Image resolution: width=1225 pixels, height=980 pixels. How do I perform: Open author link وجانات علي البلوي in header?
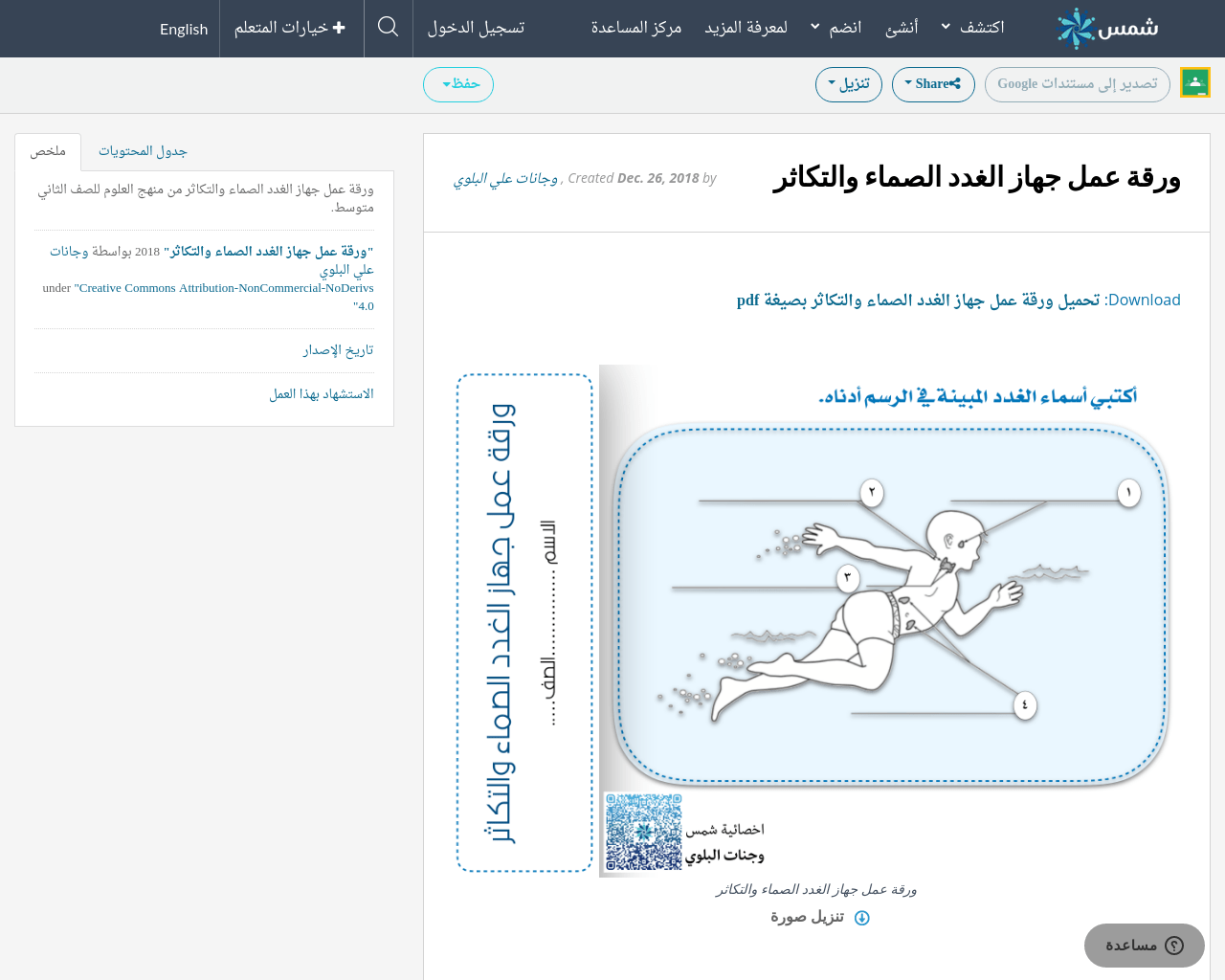tap(506, 178)
